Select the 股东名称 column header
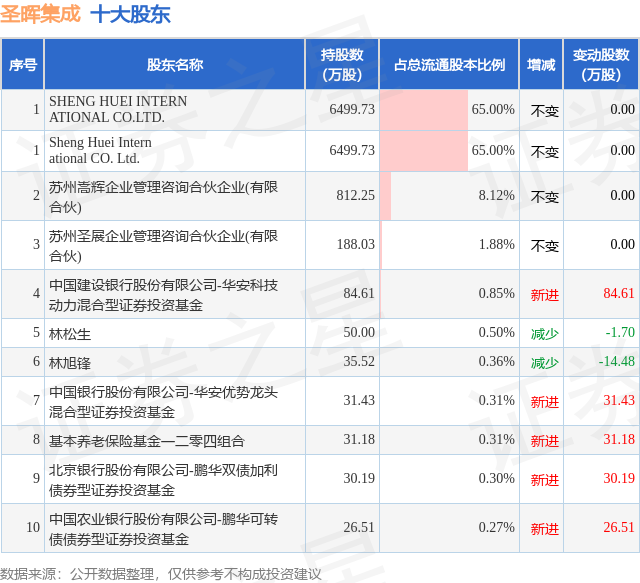The image size is (640, 583). (x=175, y=65)
